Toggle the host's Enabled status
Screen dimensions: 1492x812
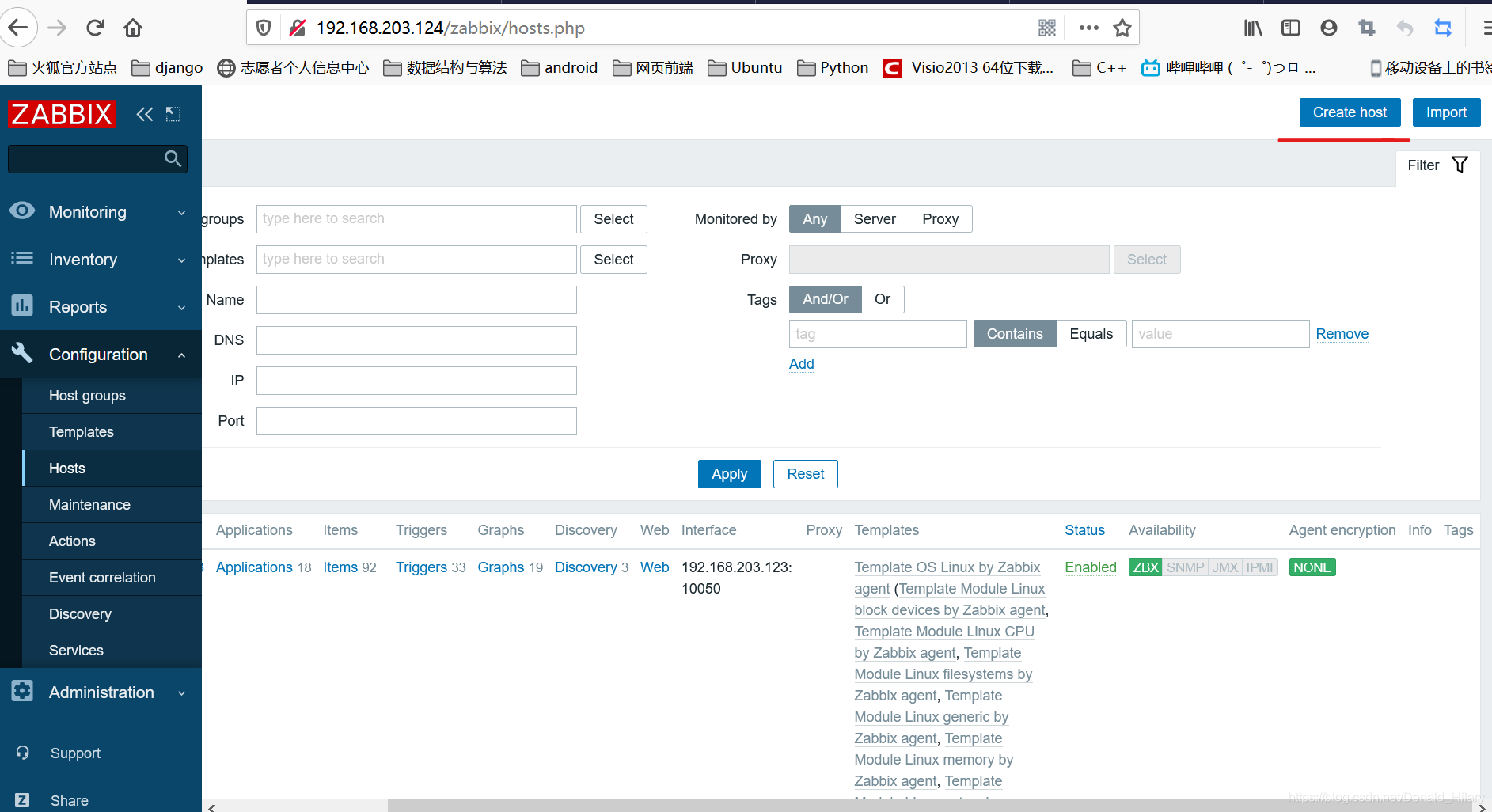(x=1091, y=567)
